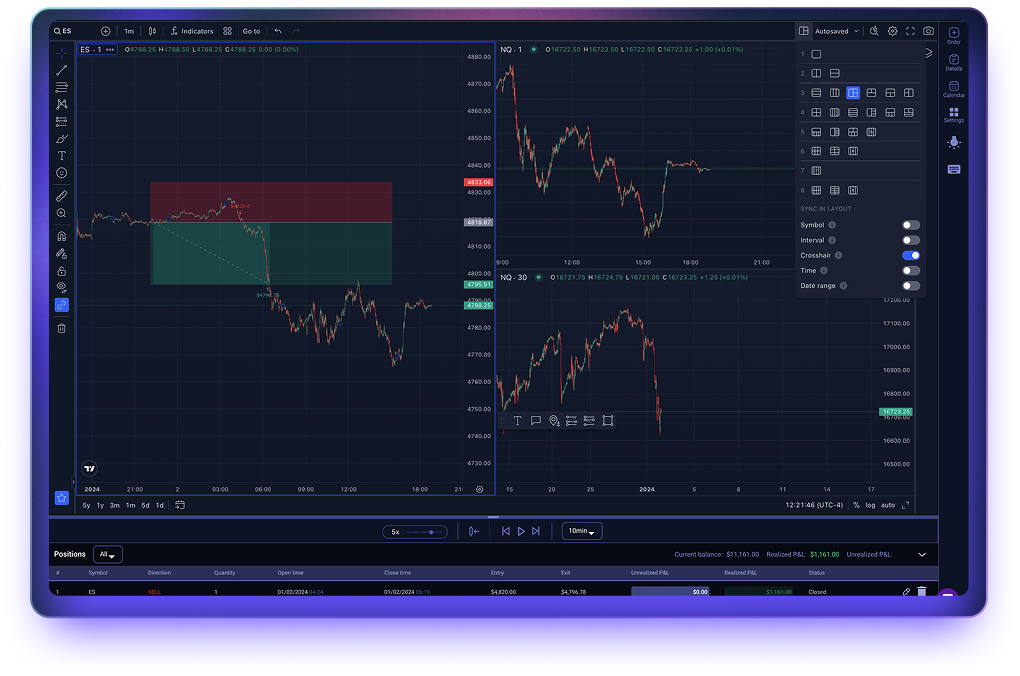Open keyboard shortcuts icon in right sidebar

click(x=954, y=169)
